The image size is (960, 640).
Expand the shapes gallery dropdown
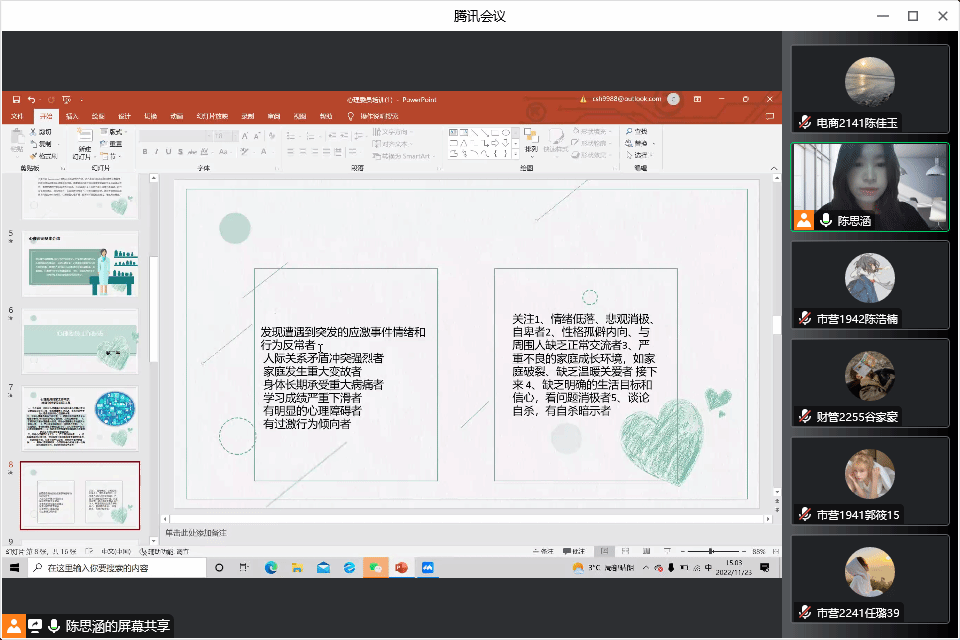pyautogui.click(x=513, y=155)
